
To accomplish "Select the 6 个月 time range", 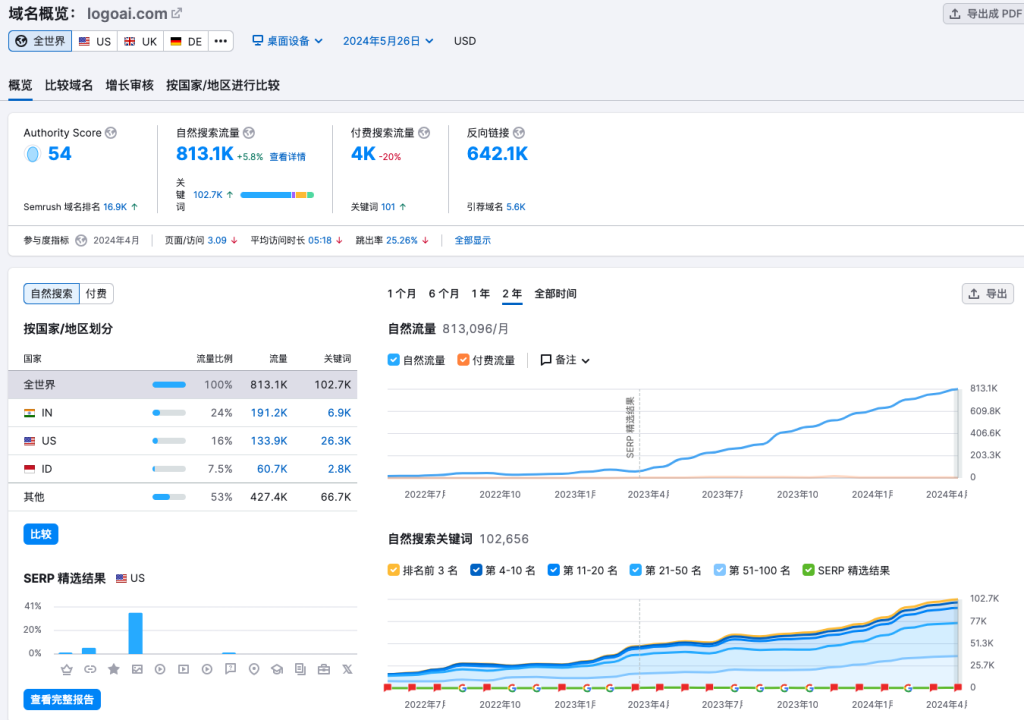I will point(443,294).
